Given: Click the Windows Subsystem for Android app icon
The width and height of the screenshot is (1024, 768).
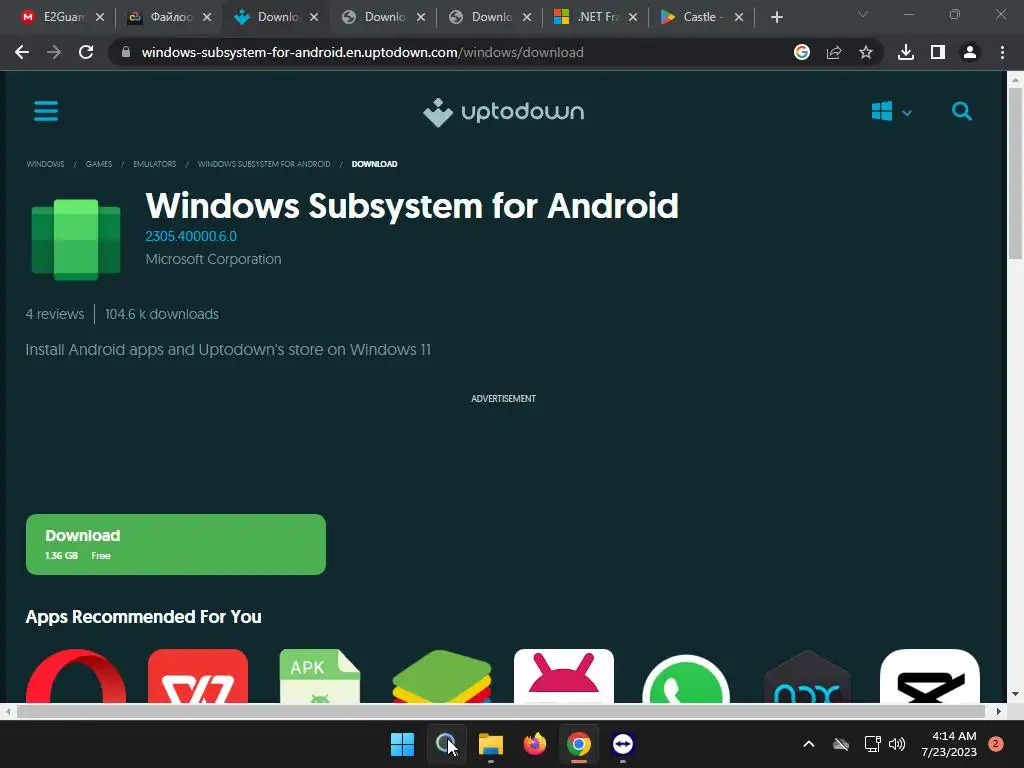Looking at the screenshot, I should pyautogui.click(x=76, y=240).
